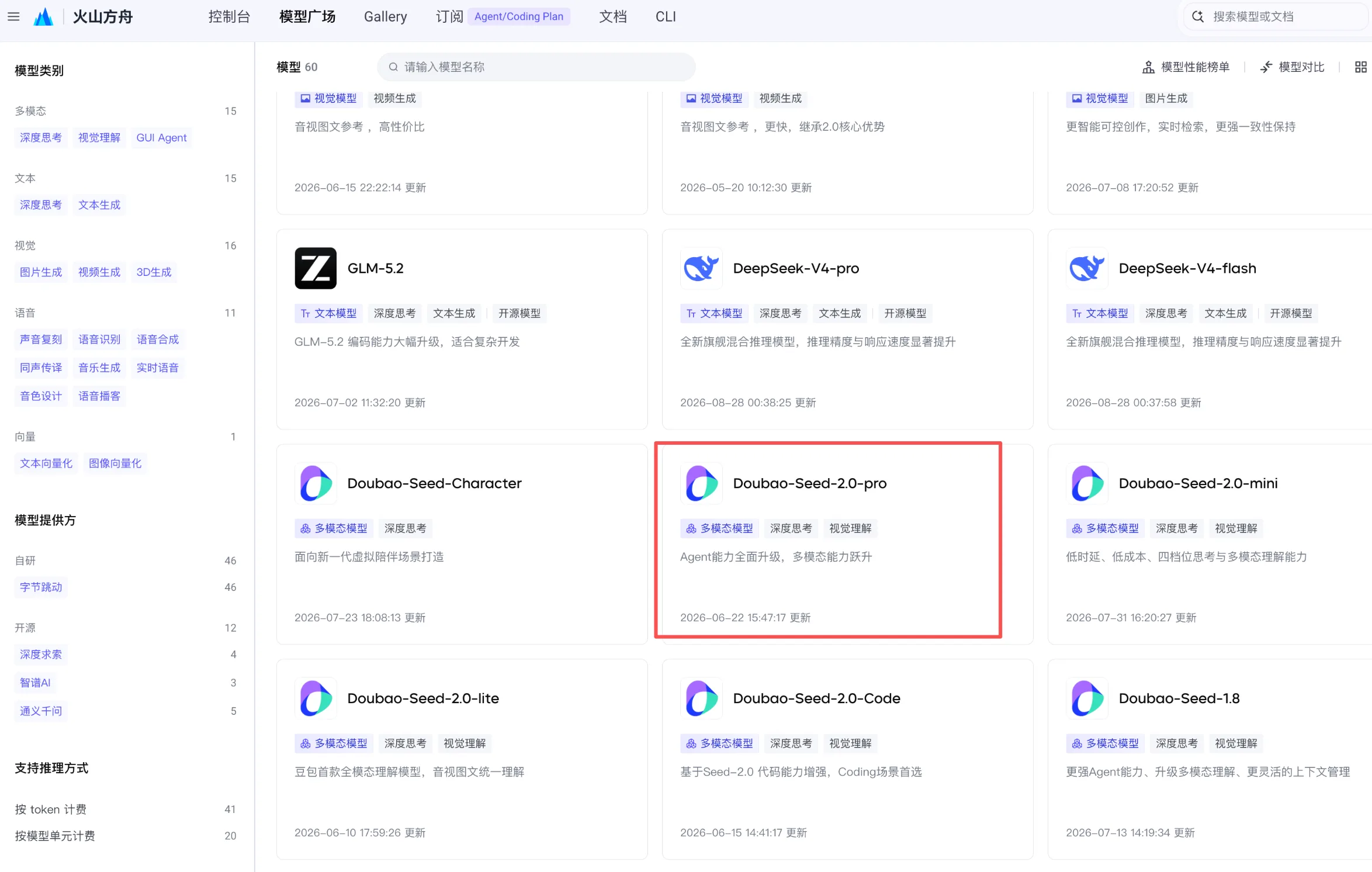Viewport: 1372px width, 872px height.
Task: Click the search magnifier icon in top bar
Action: pos(1198,16)
